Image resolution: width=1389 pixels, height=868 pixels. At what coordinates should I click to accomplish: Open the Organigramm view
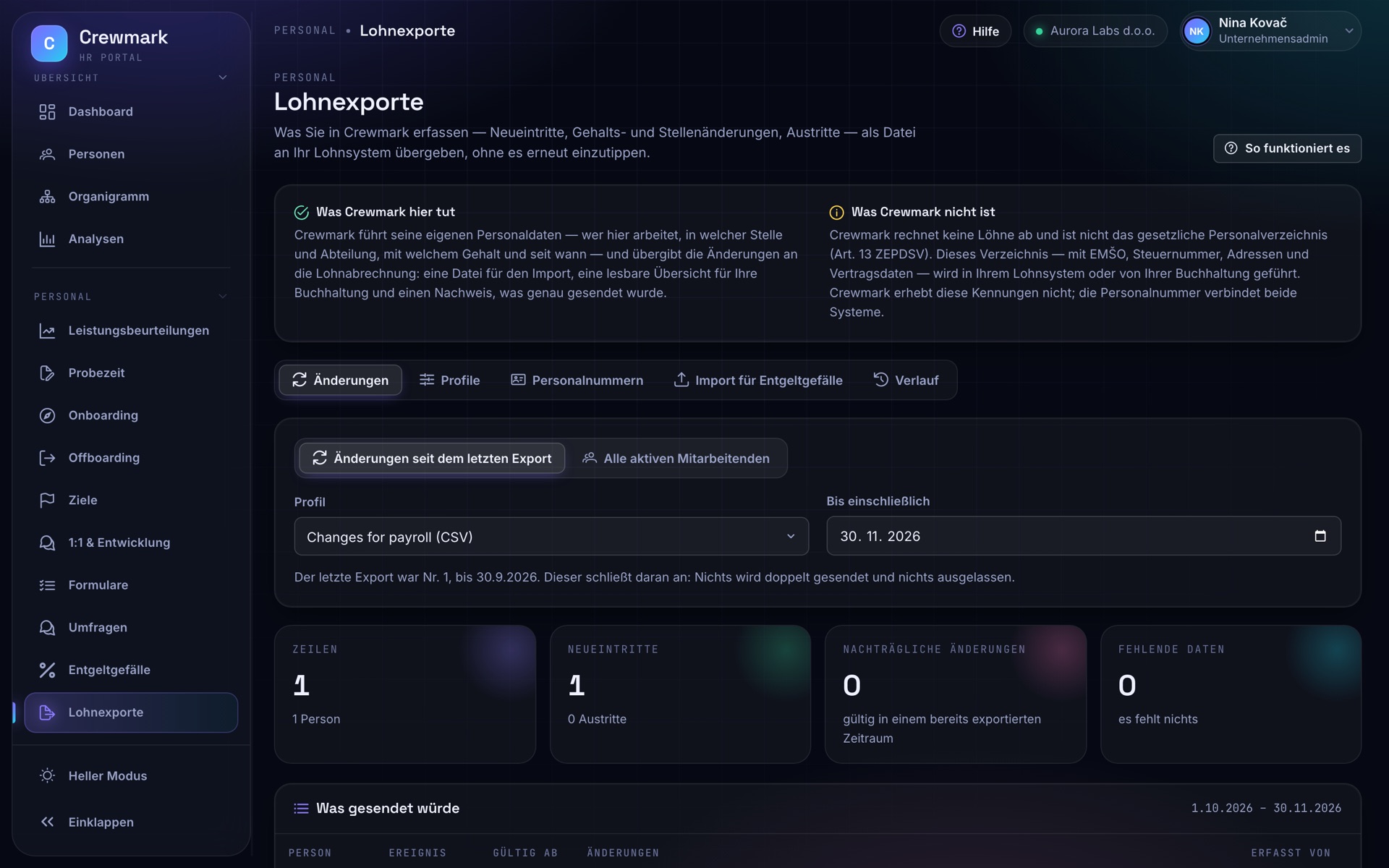coord(131,196)
